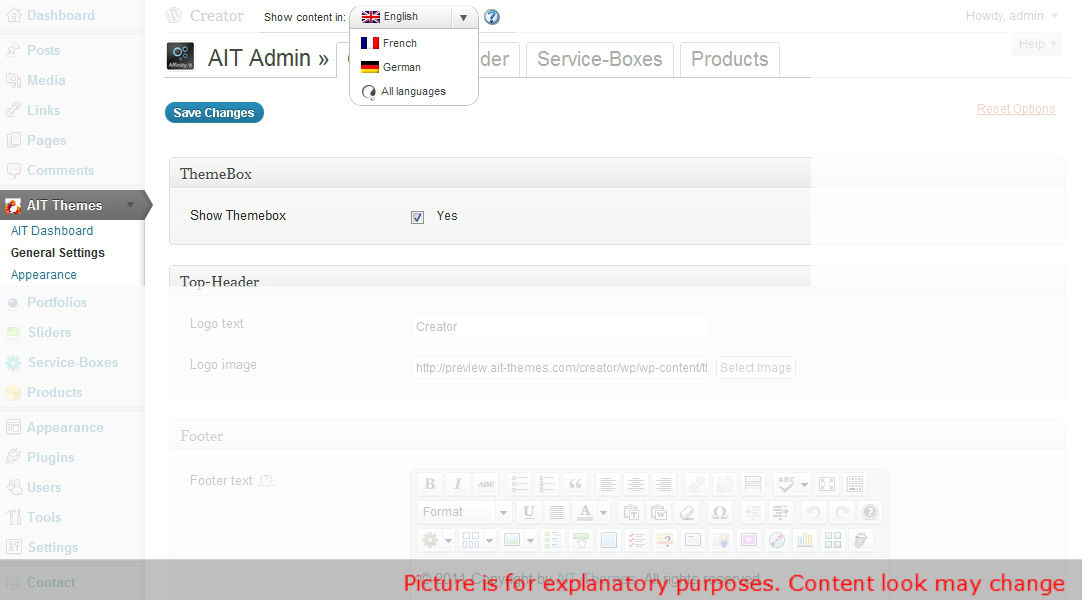Click the blue help question mark icon

click(x=492, y=17)
